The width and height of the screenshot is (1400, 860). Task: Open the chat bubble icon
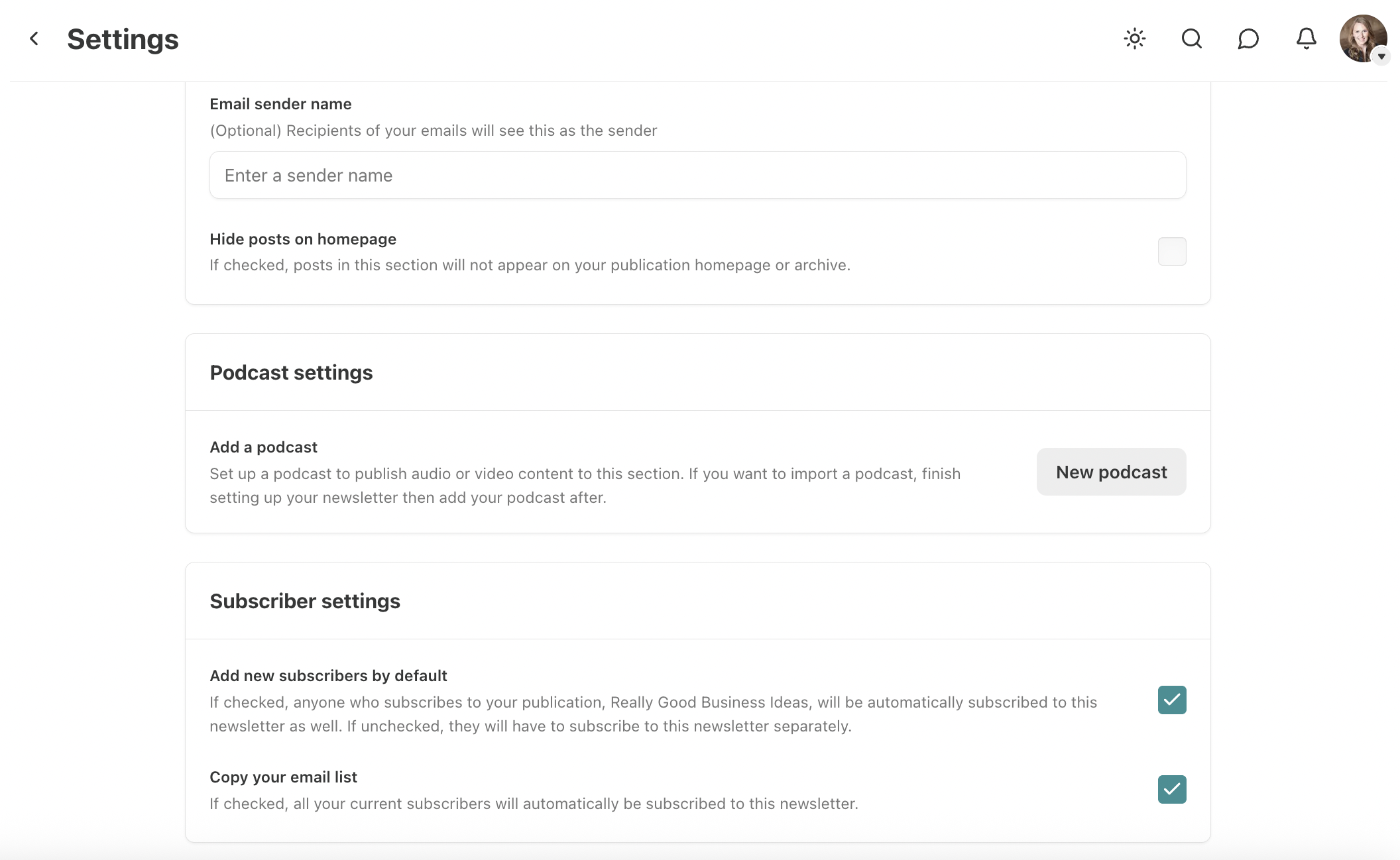point(1249,39)
